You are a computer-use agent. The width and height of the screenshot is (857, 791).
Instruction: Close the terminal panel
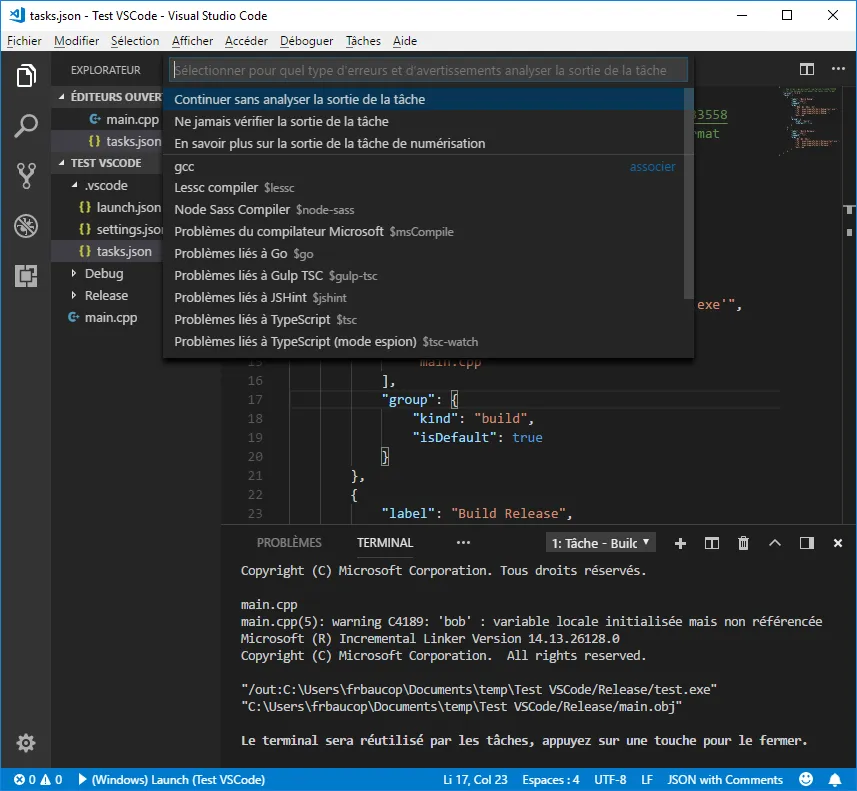(838, 543)
